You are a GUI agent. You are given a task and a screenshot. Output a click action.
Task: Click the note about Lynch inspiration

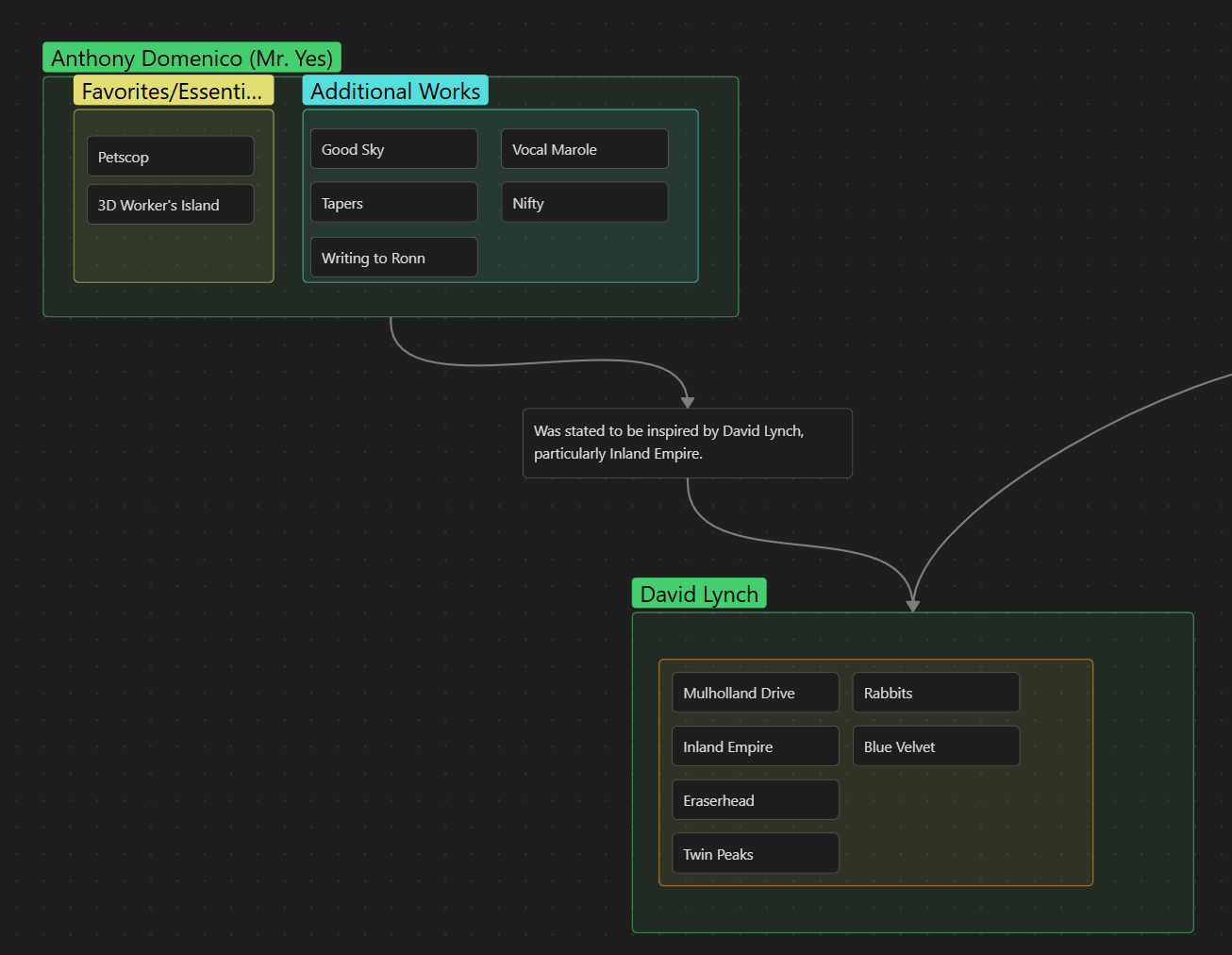[687, 443]
